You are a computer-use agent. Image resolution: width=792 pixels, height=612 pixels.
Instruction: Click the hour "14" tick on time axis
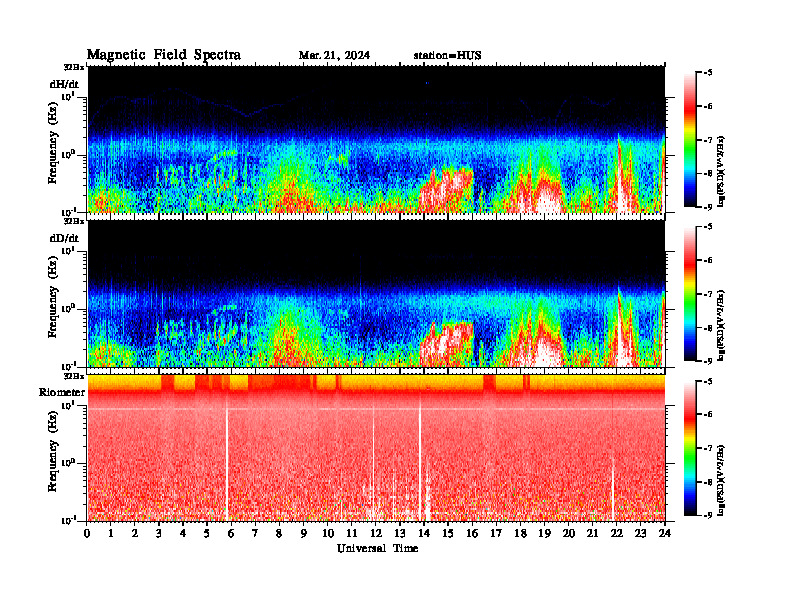tap(424, 533)
